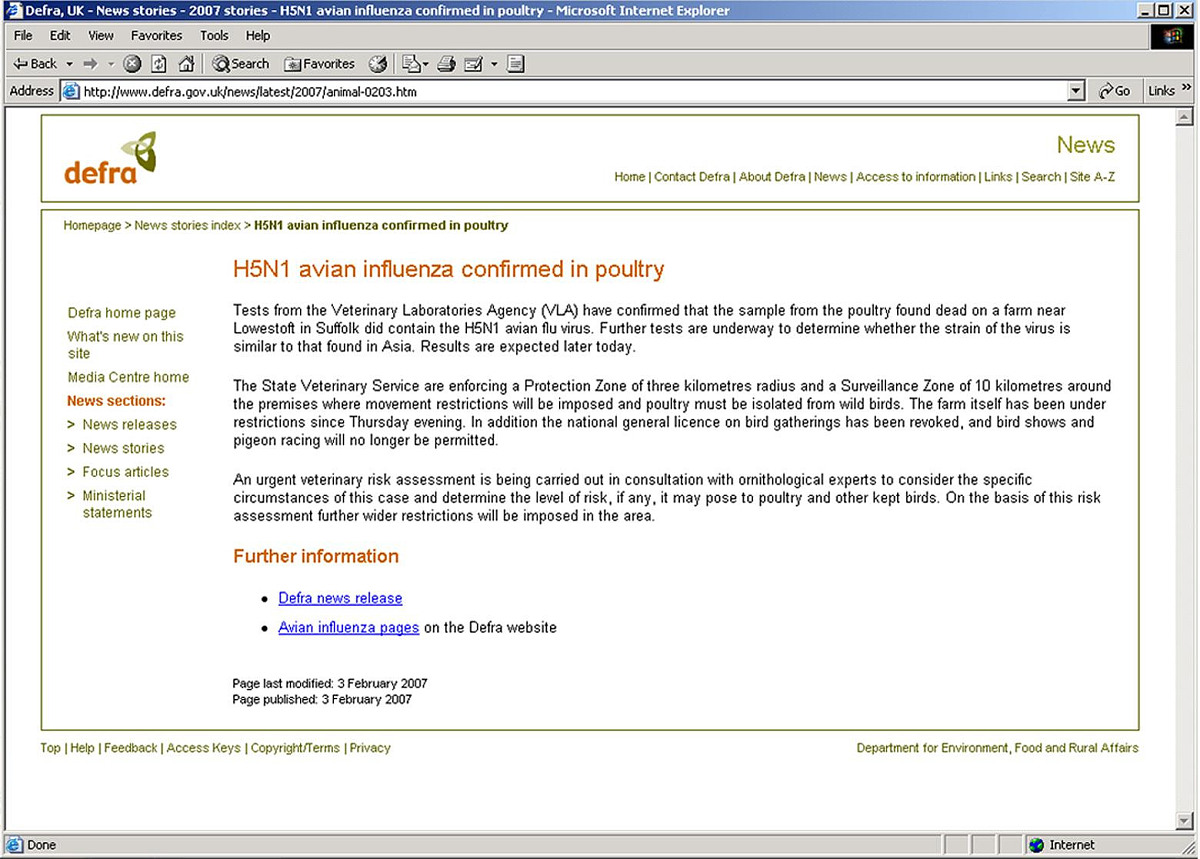This screenshot has width=1200, height=859.
Task: Open the Defra news release link
Action: (x=340, y=598)
